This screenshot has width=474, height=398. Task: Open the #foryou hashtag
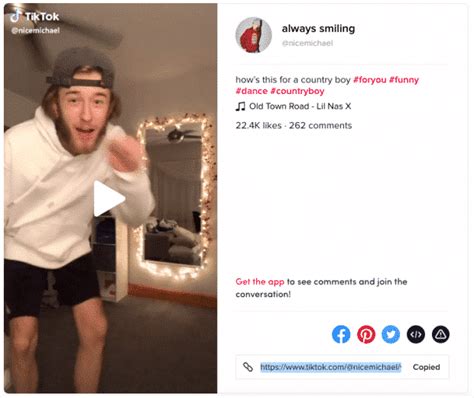tap(369, 80)
